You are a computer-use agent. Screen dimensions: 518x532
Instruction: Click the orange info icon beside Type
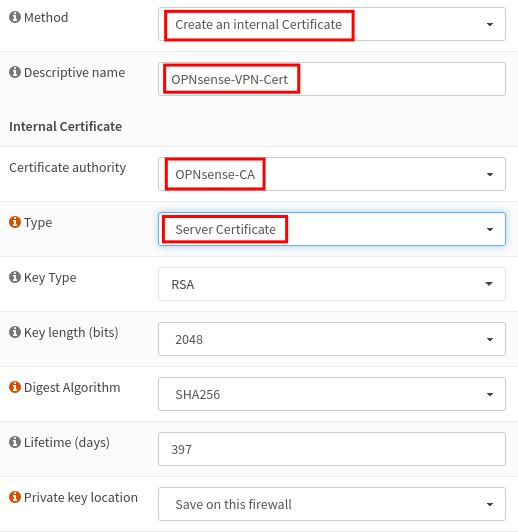[x=15, y=222]
